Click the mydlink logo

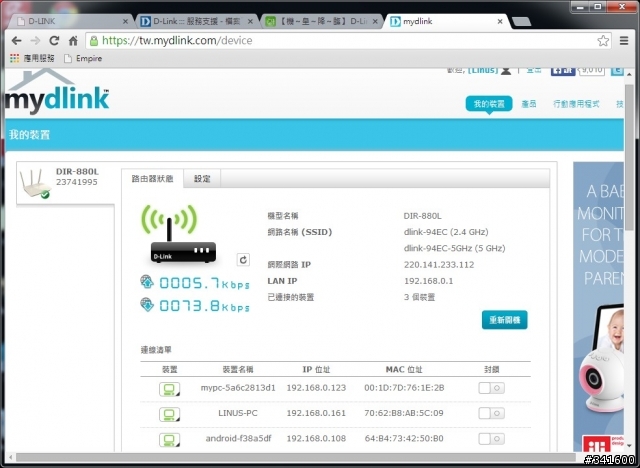point(57,92)
